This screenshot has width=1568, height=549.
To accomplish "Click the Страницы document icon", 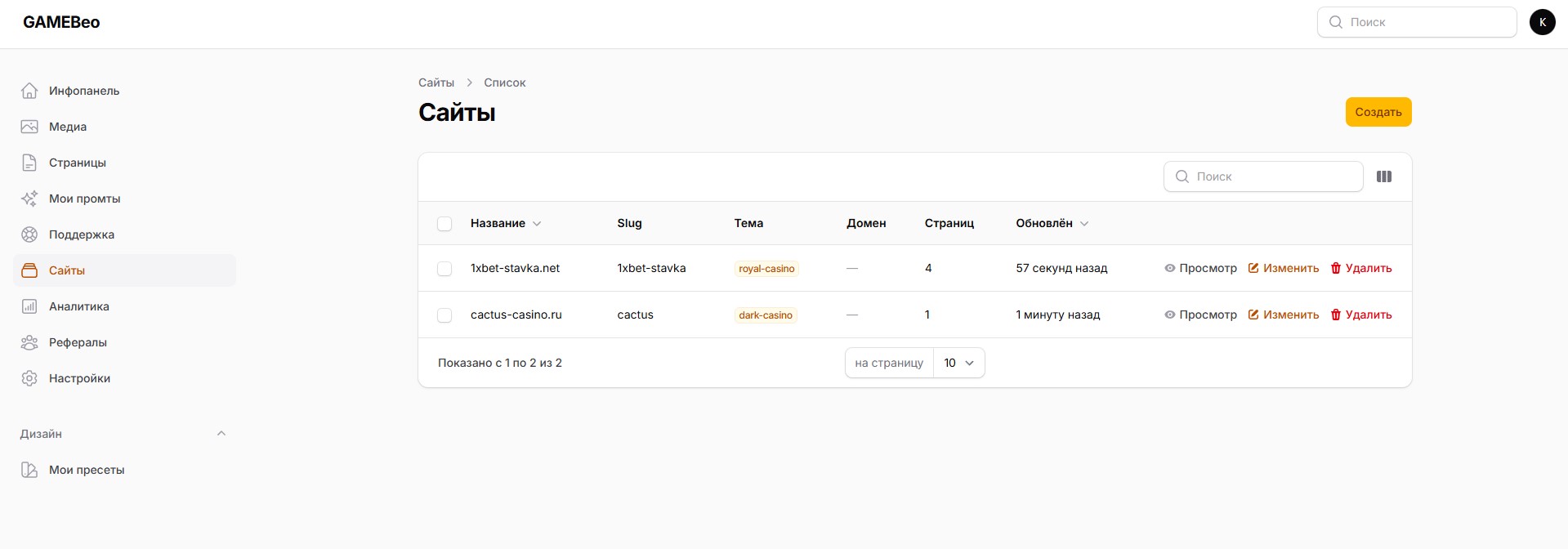I will coord(29,163).
